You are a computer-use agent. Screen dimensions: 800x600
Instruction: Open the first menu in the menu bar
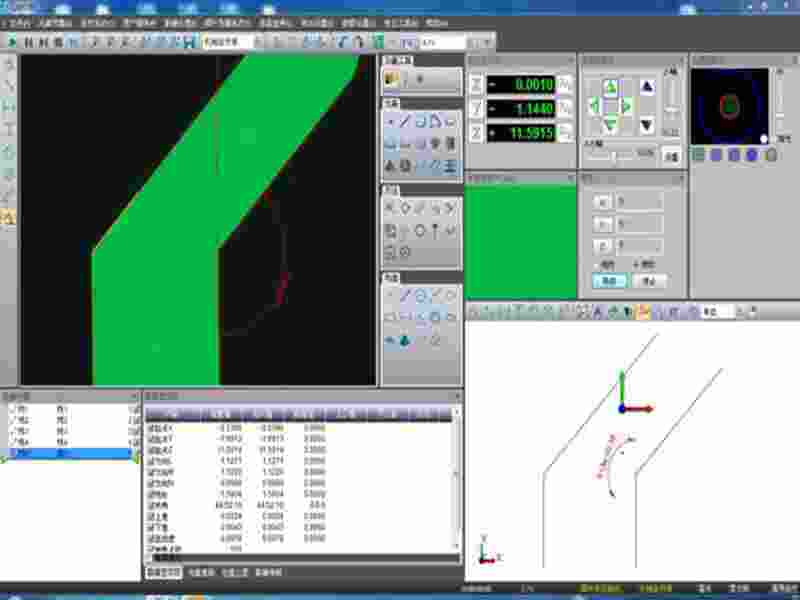pos(19,21)
